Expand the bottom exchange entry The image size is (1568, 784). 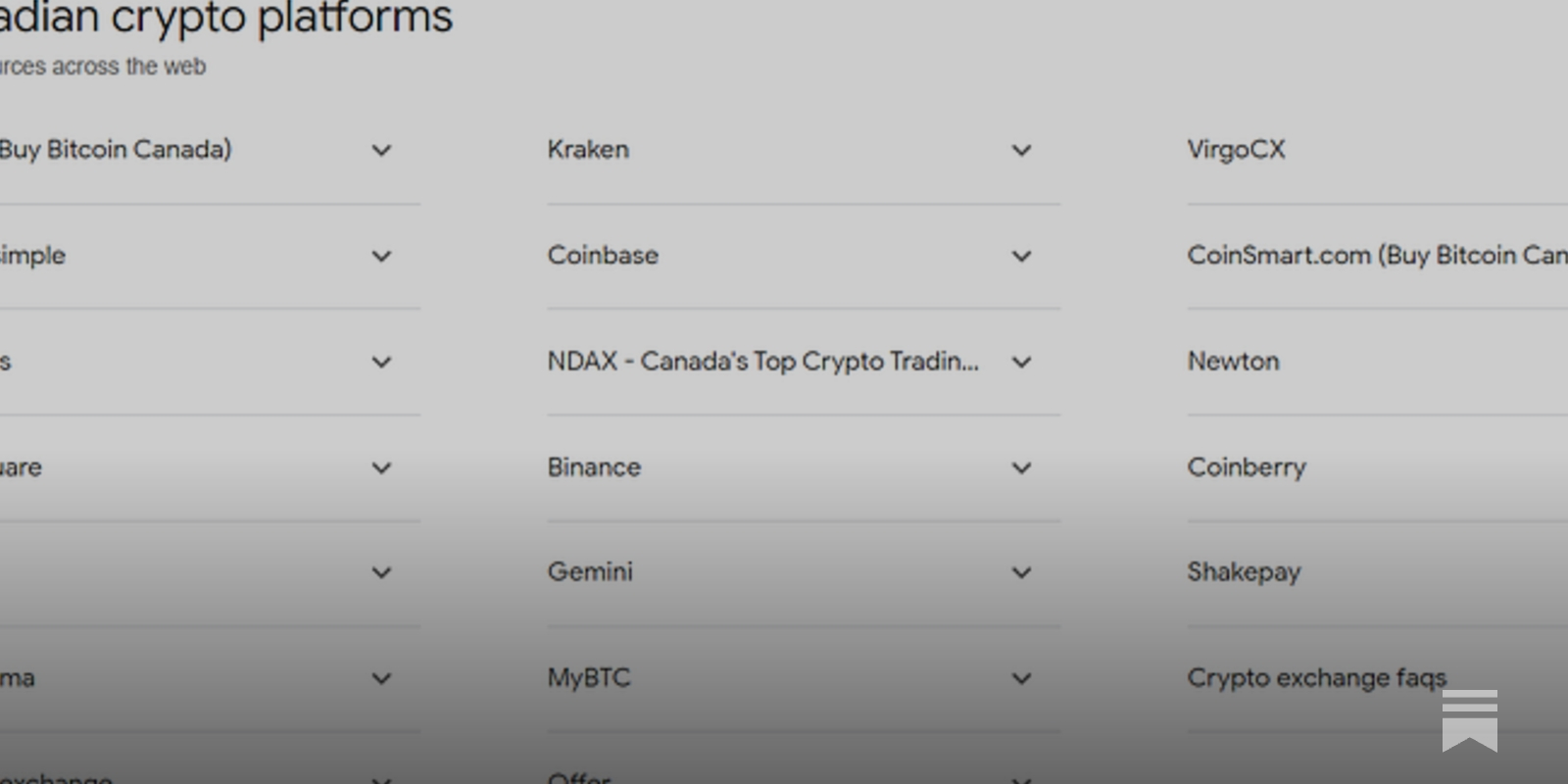click(x=381, y=777)
